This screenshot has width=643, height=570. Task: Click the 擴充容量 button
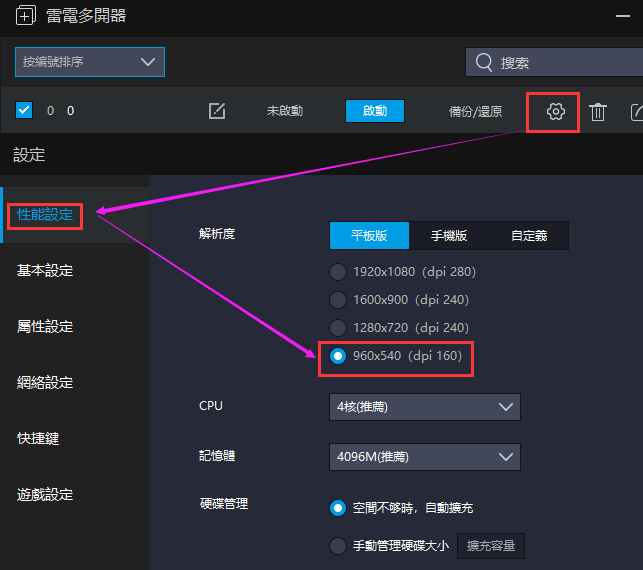pyautogui.click(x=491, y=546)
